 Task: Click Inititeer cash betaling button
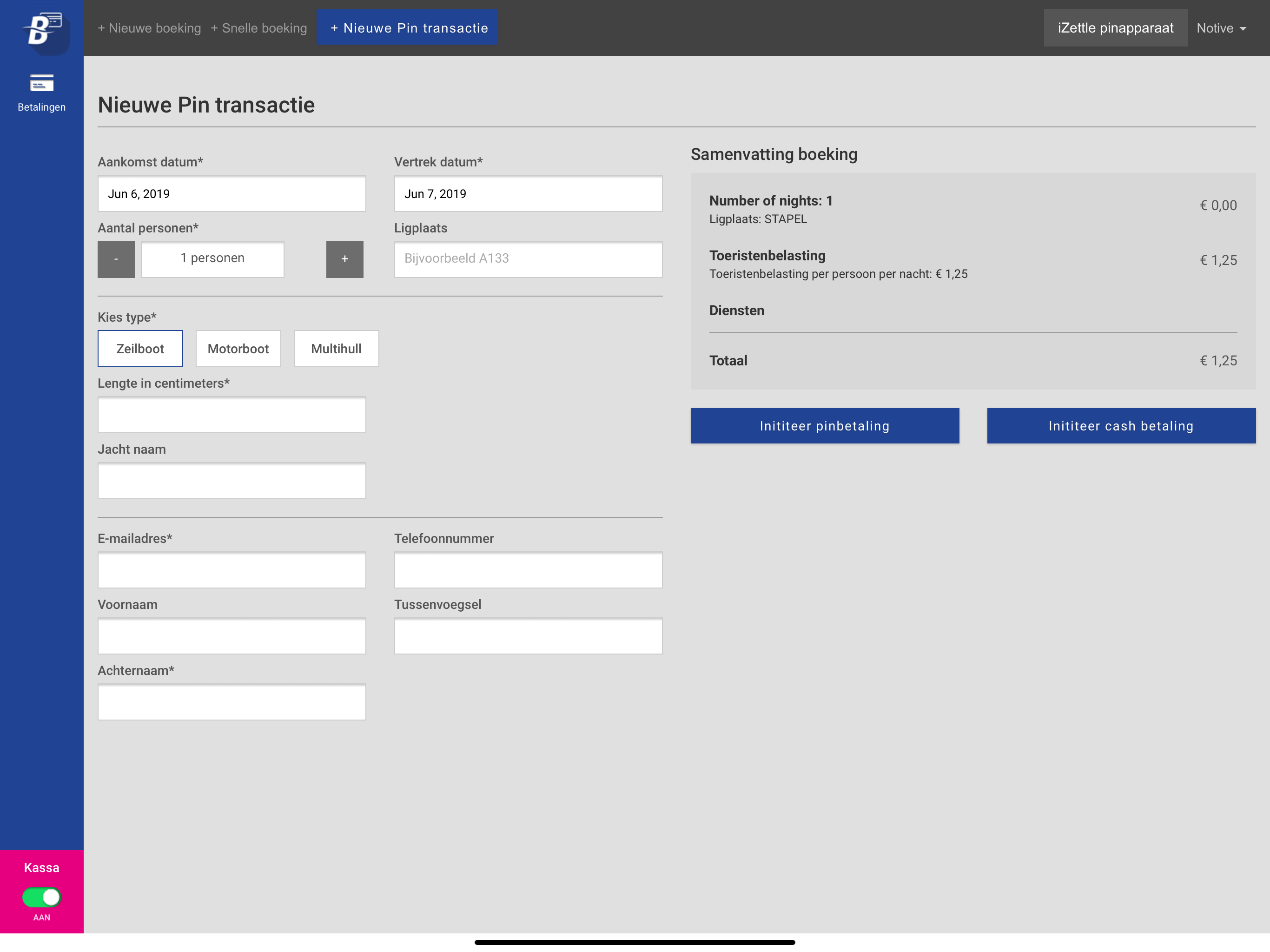pos(1121,426)
